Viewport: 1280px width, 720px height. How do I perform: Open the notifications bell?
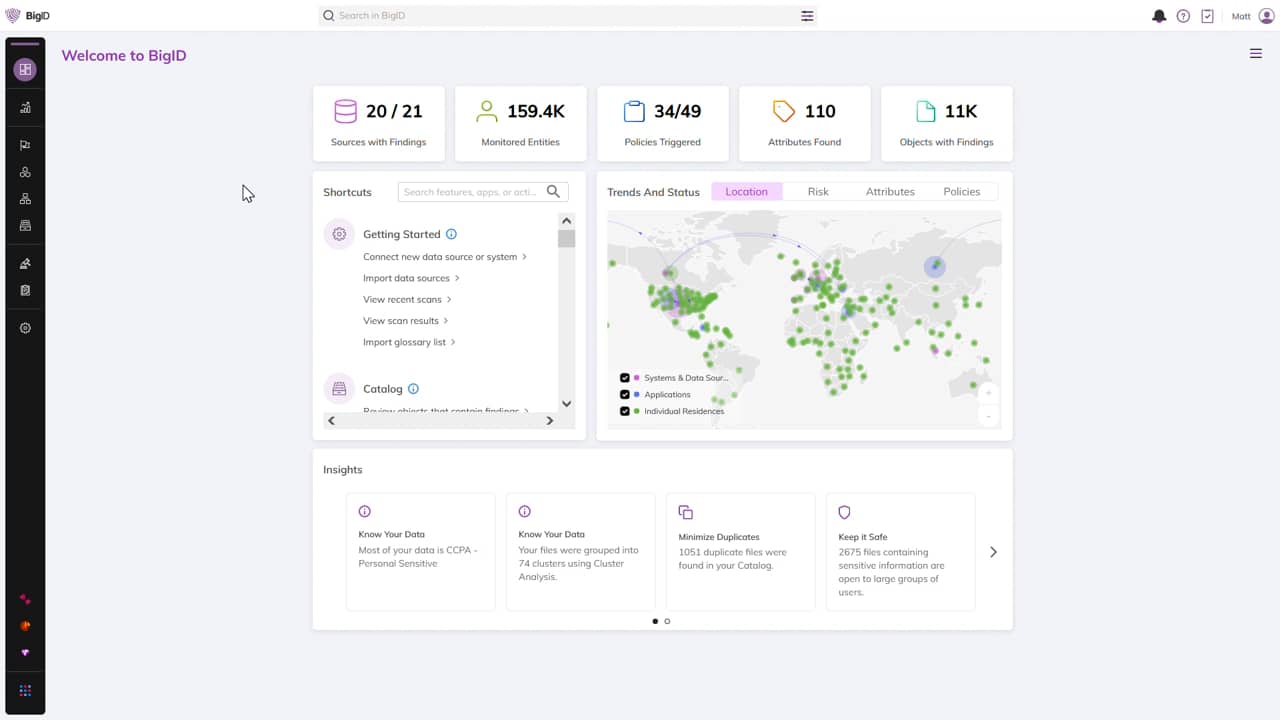click(x=1159, y=16)
